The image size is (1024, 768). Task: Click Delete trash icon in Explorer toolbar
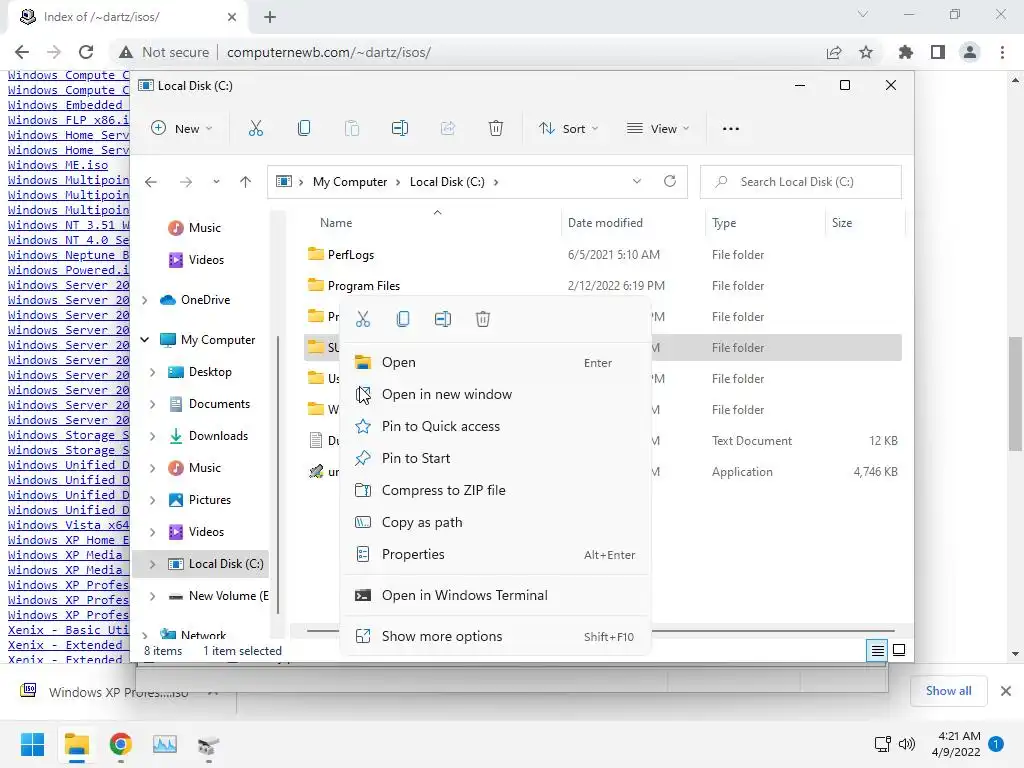click(496, 129)
